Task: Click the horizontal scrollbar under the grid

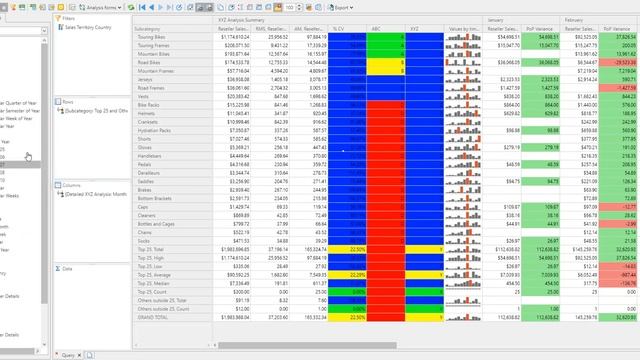Action: pos(307,345)
